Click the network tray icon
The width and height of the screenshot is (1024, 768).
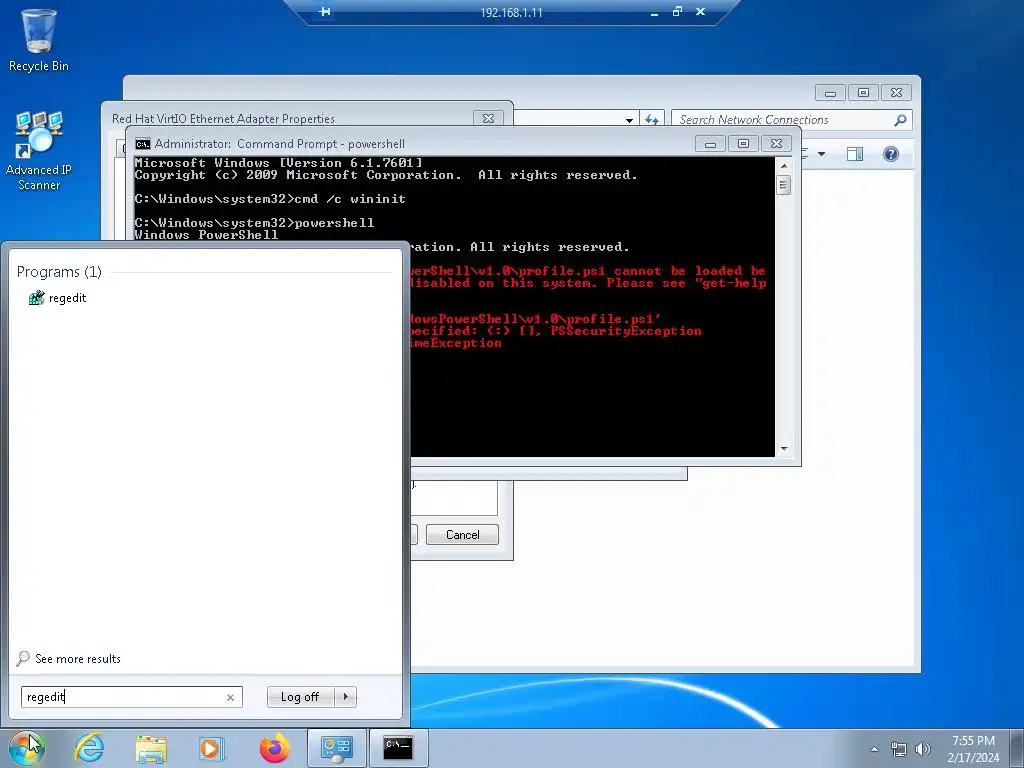click(x=899, y=749)
